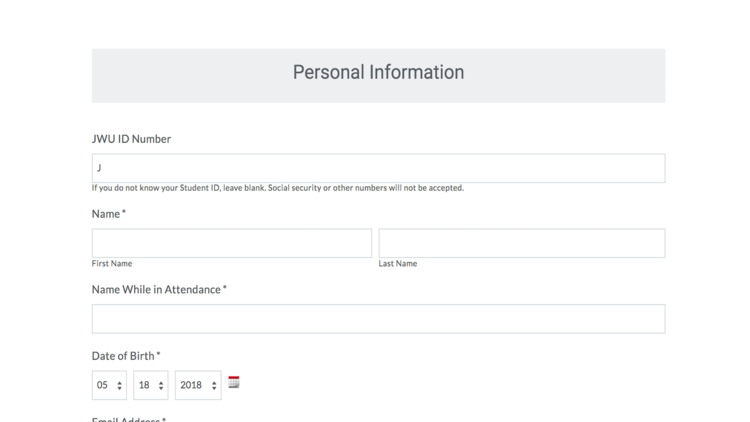750x422 pixels.
Task: Click the JWU ID Number label
Action: pyautogui.click(x=131, y=139)
